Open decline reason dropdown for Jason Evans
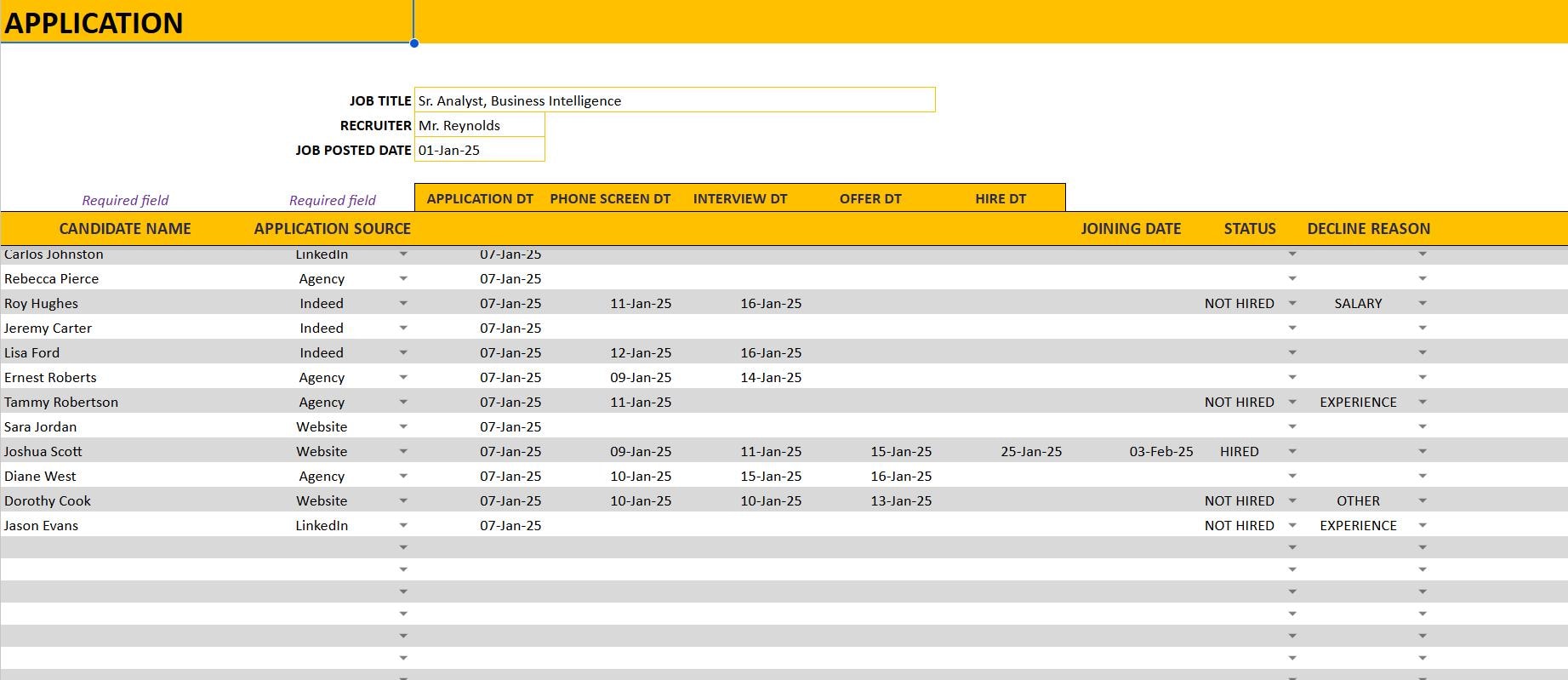1568x680 pixels. [x=1423, y=525]
